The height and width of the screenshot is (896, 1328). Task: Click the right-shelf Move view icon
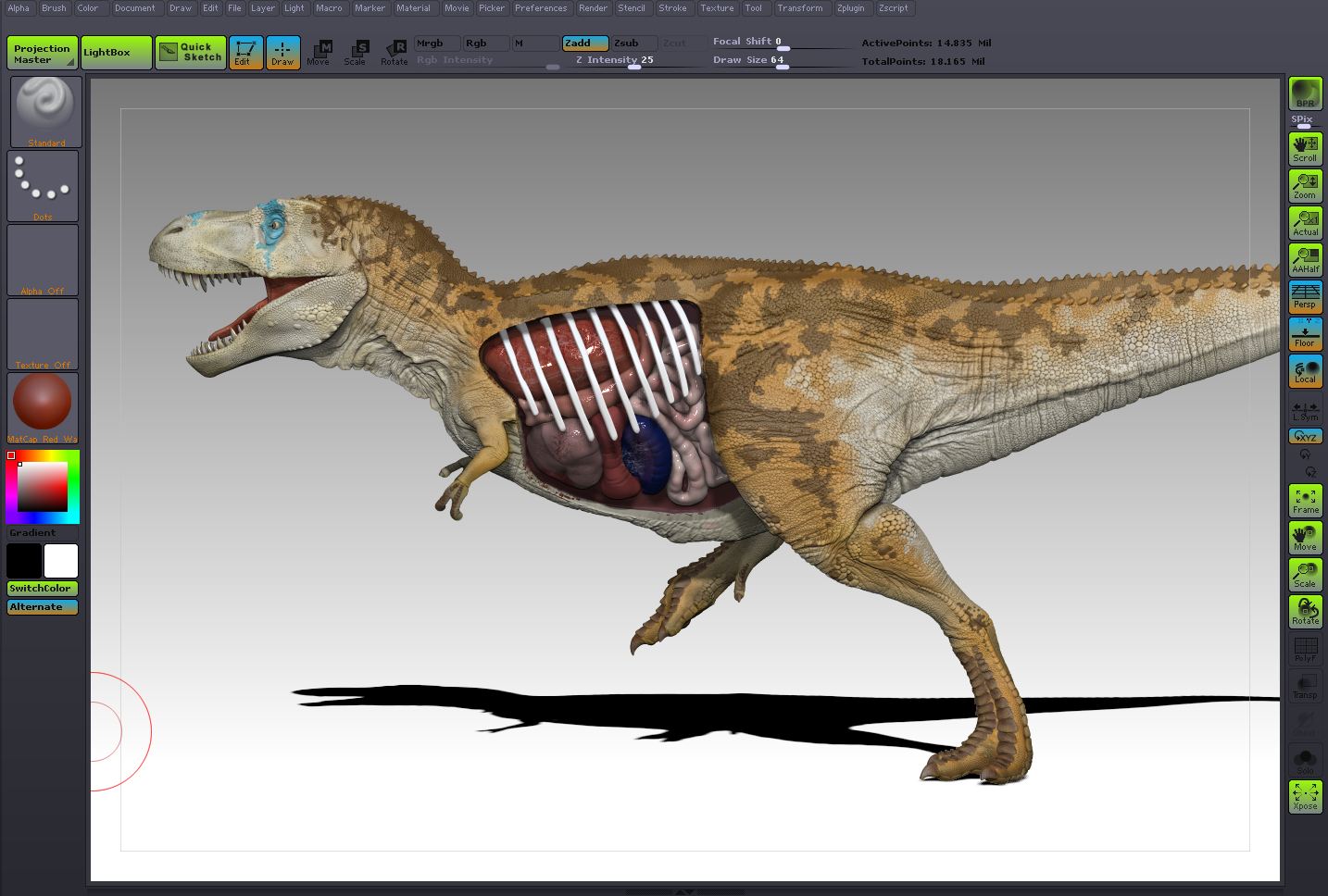click(1305, 538)
